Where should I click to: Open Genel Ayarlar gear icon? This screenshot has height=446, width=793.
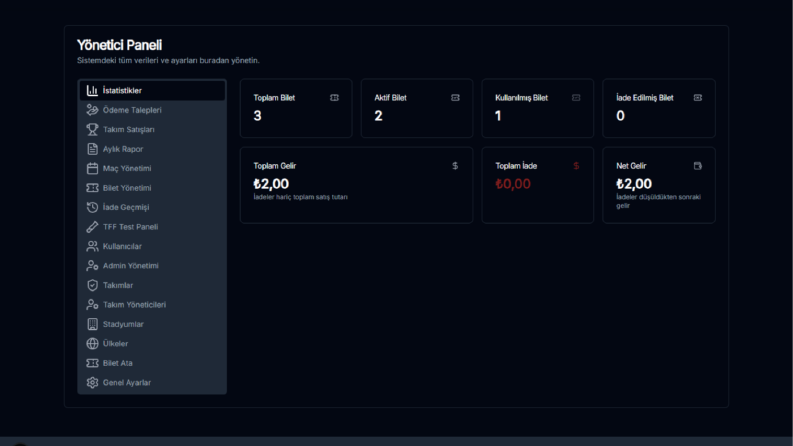tap(92, 383)
